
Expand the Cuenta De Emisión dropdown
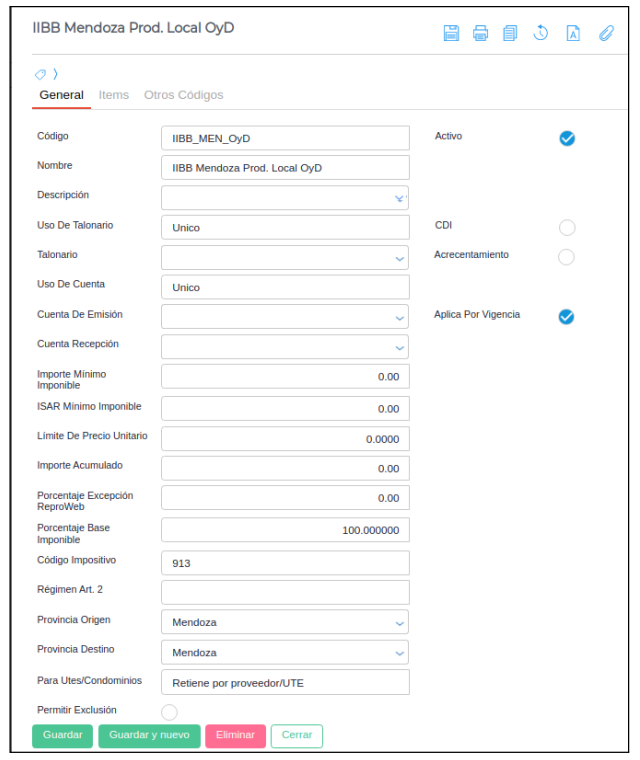point(399,318)
